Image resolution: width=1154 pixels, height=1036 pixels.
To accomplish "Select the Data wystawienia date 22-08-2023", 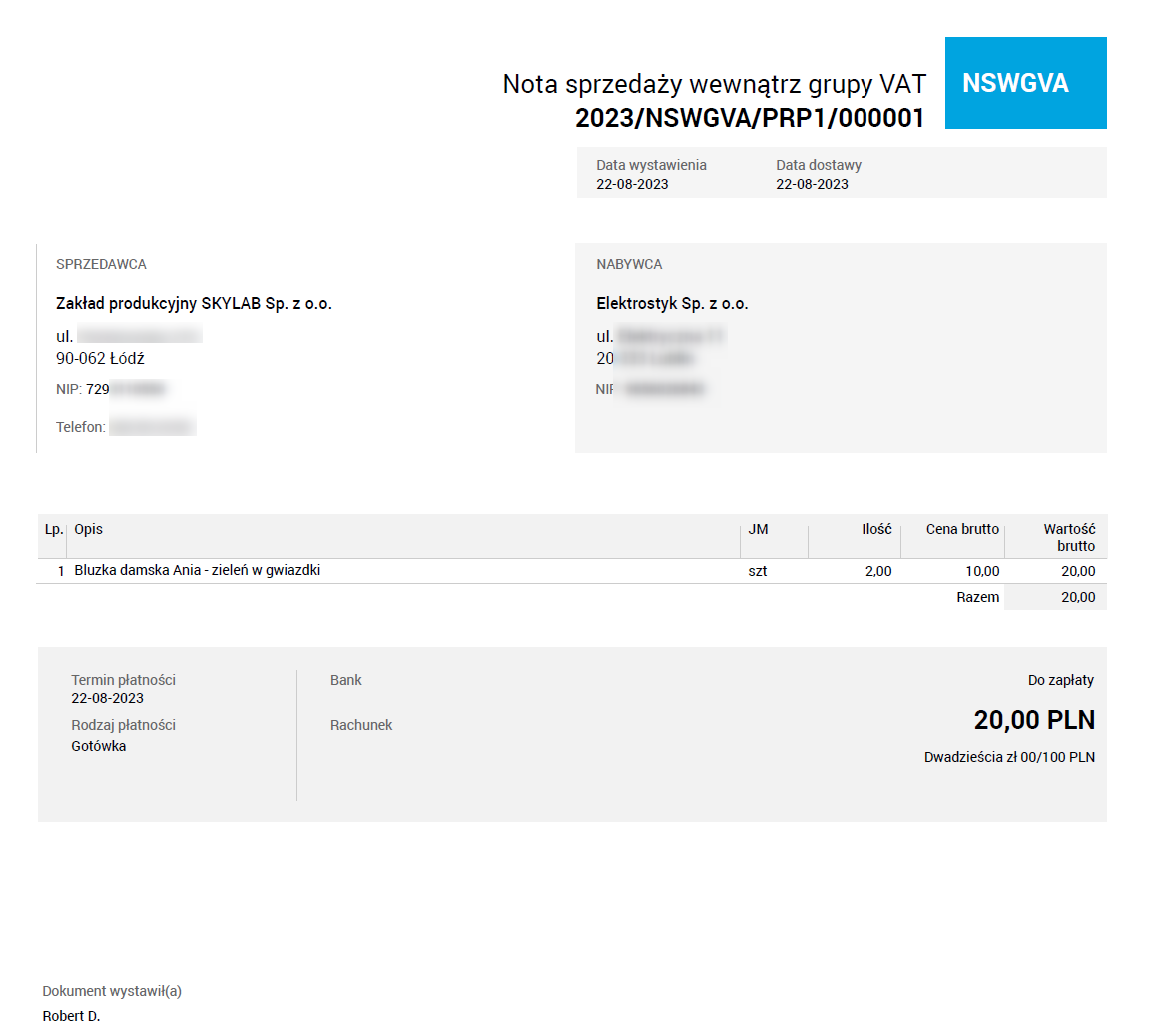I will click(x=630, y=183).
